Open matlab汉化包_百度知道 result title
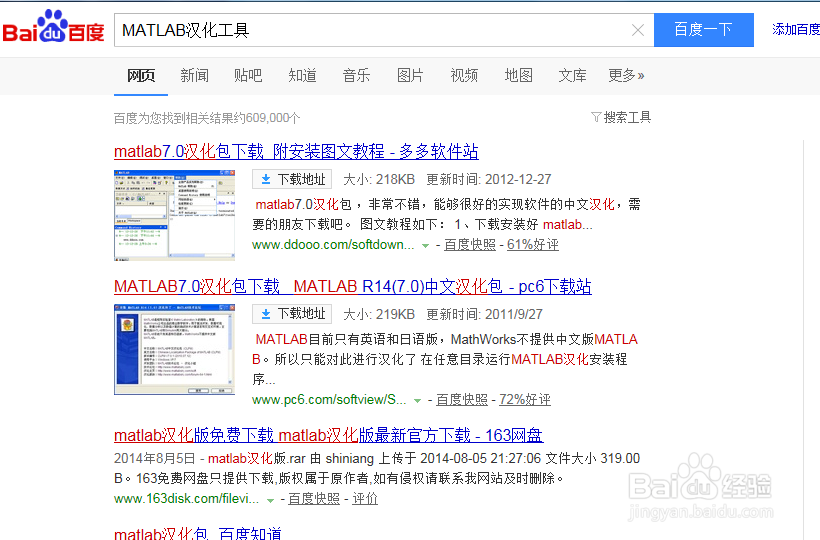820x540 pixels. 198,533
